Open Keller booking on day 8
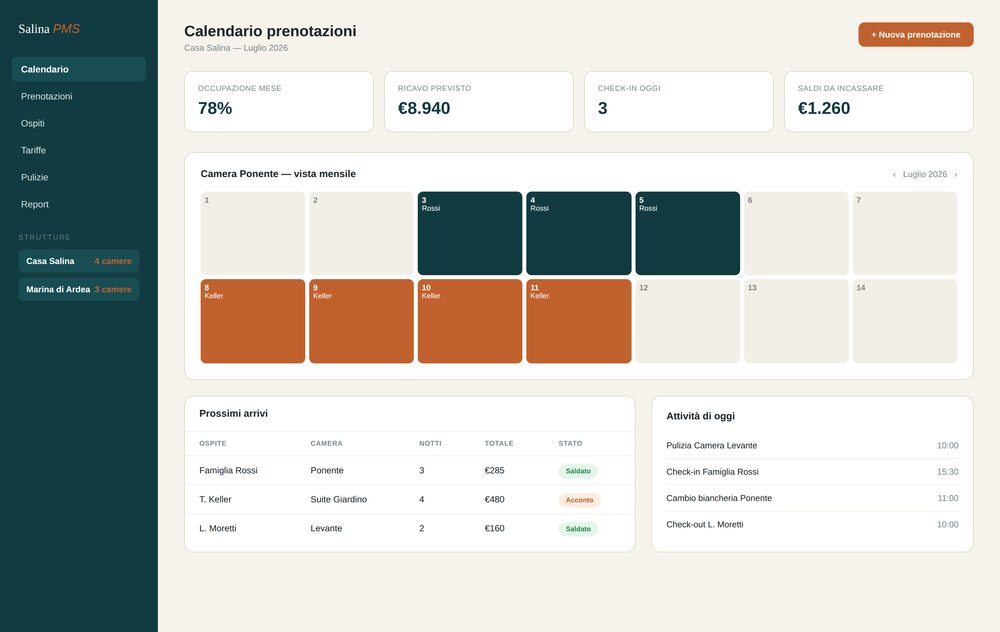 tap(253, 321)
